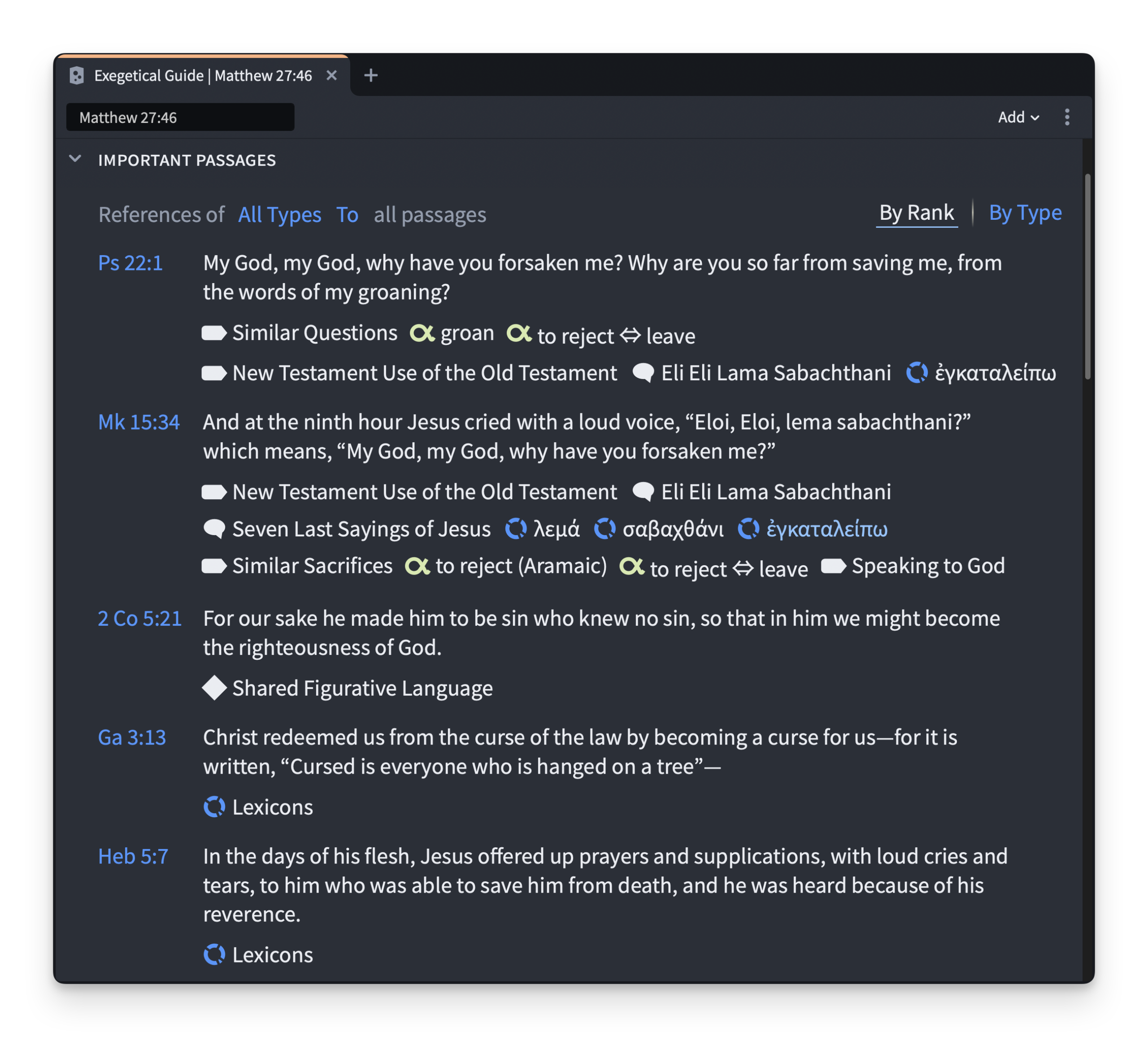Select the Exegetical Guide Matthew 27:46 tab
Viewport: 1148px width, 1037px height.
(203, 75)
